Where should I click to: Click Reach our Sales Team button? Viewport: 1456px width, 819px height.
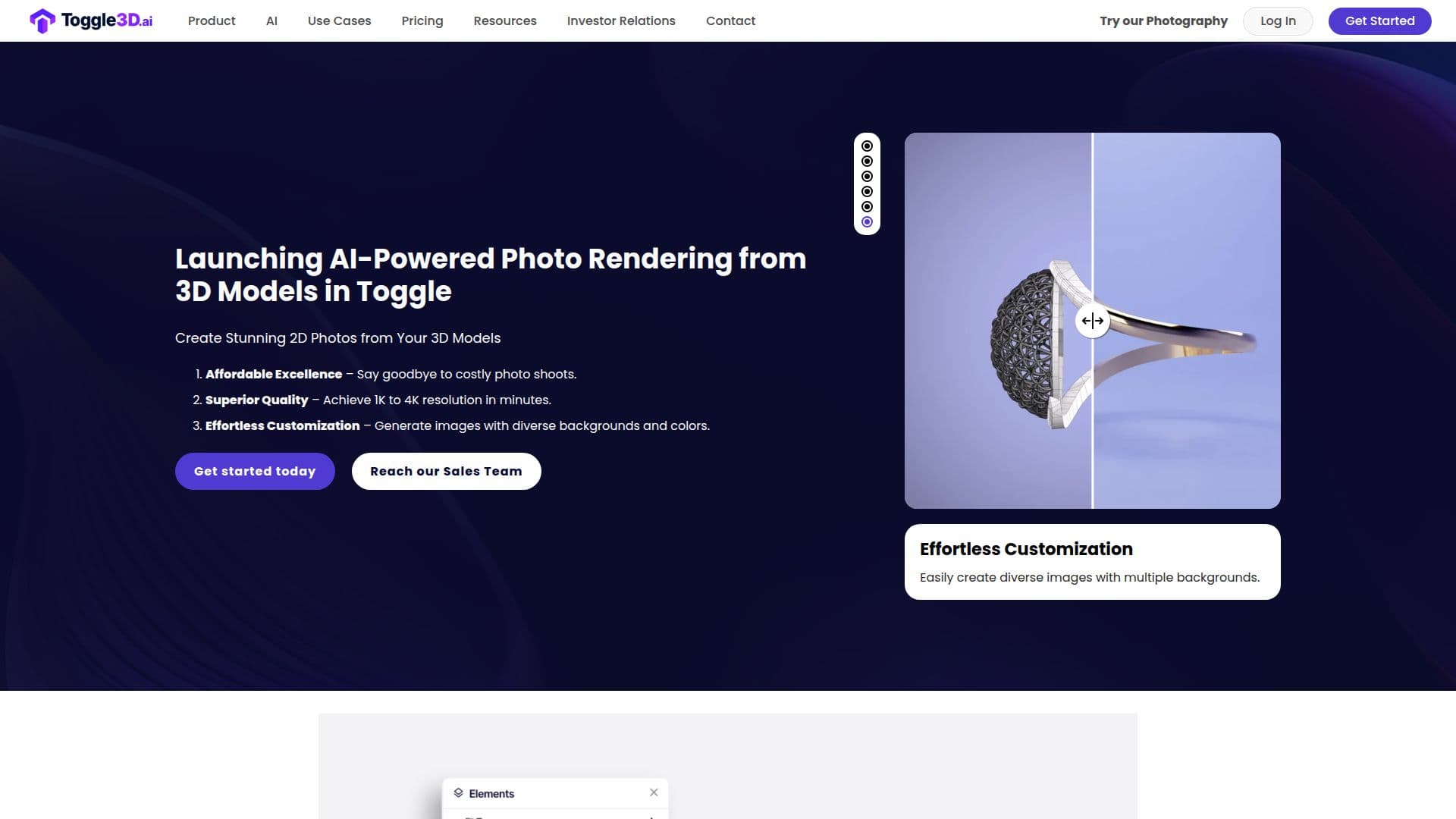[x=446, y=471]
